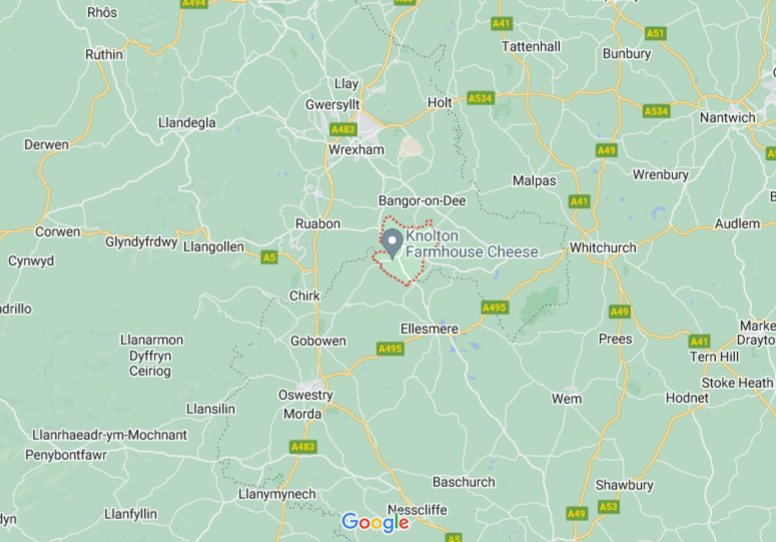Click the Oswestry town label
776x542 pixels.
pos(305,395)
